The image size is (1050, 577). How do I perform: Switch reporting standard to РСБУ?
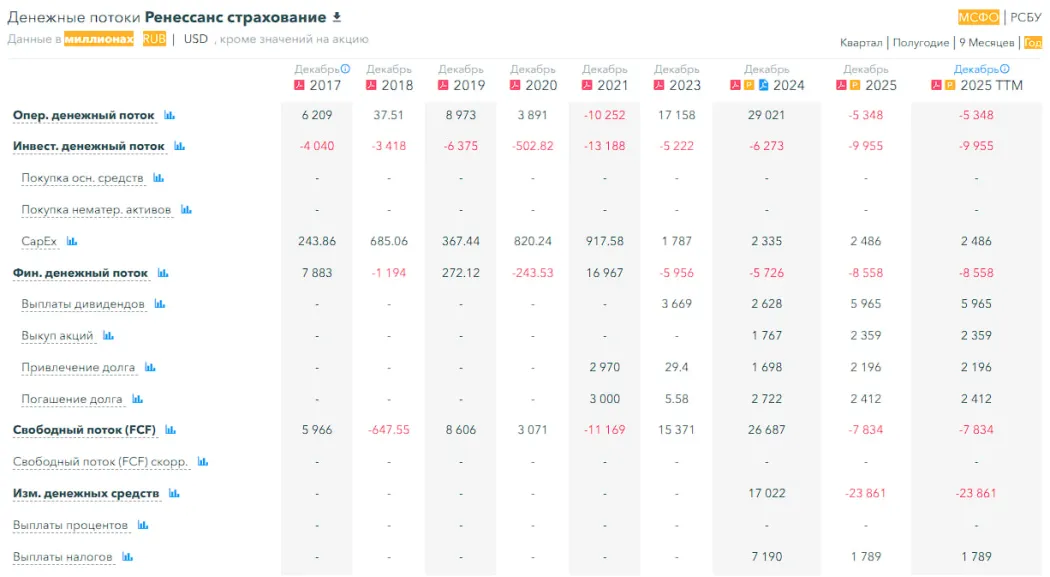[1025, 17]
